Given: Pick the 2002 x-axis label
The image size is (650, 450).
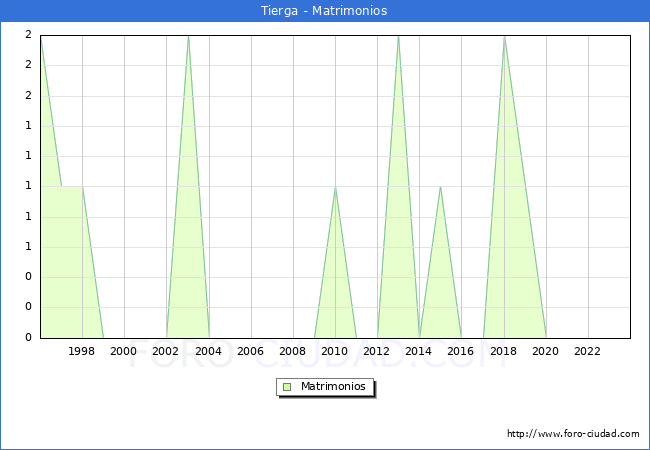Looking at the screenshot, I should coord(166,351).
